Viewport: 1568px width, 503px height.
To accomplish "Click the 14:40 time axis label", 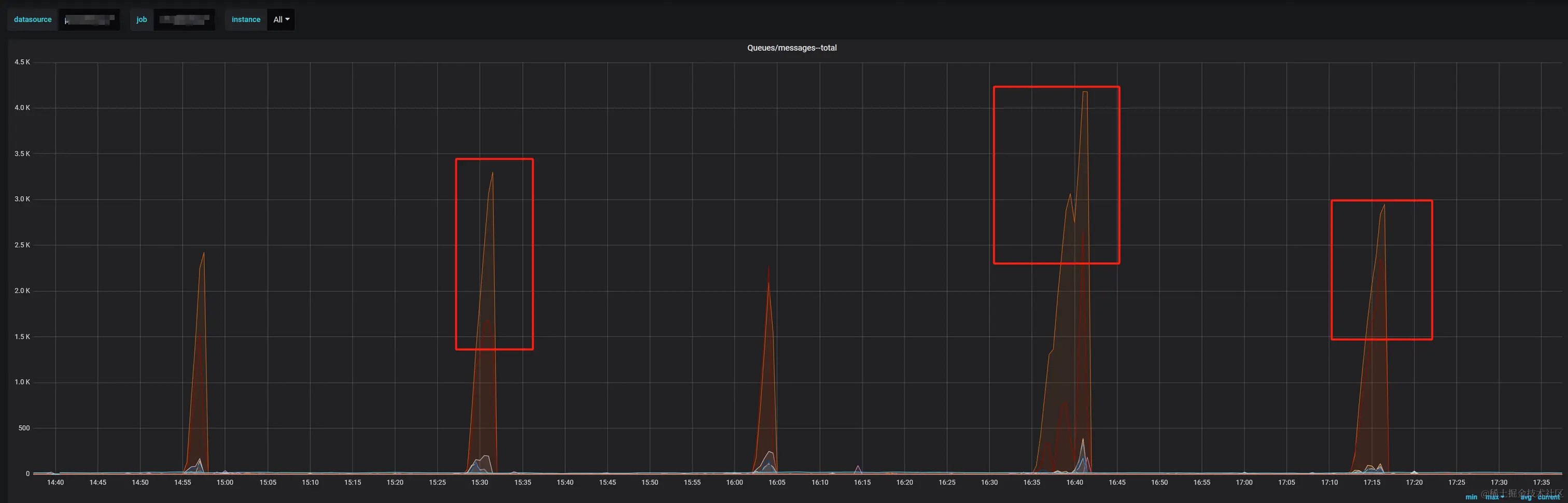I will [x=55, y=482].
